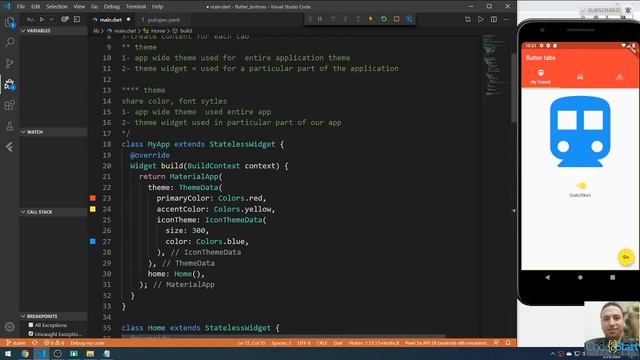This screenshot has width=640, height=360.
Task: Click the code minimap preview
Action: click(494, 65)
